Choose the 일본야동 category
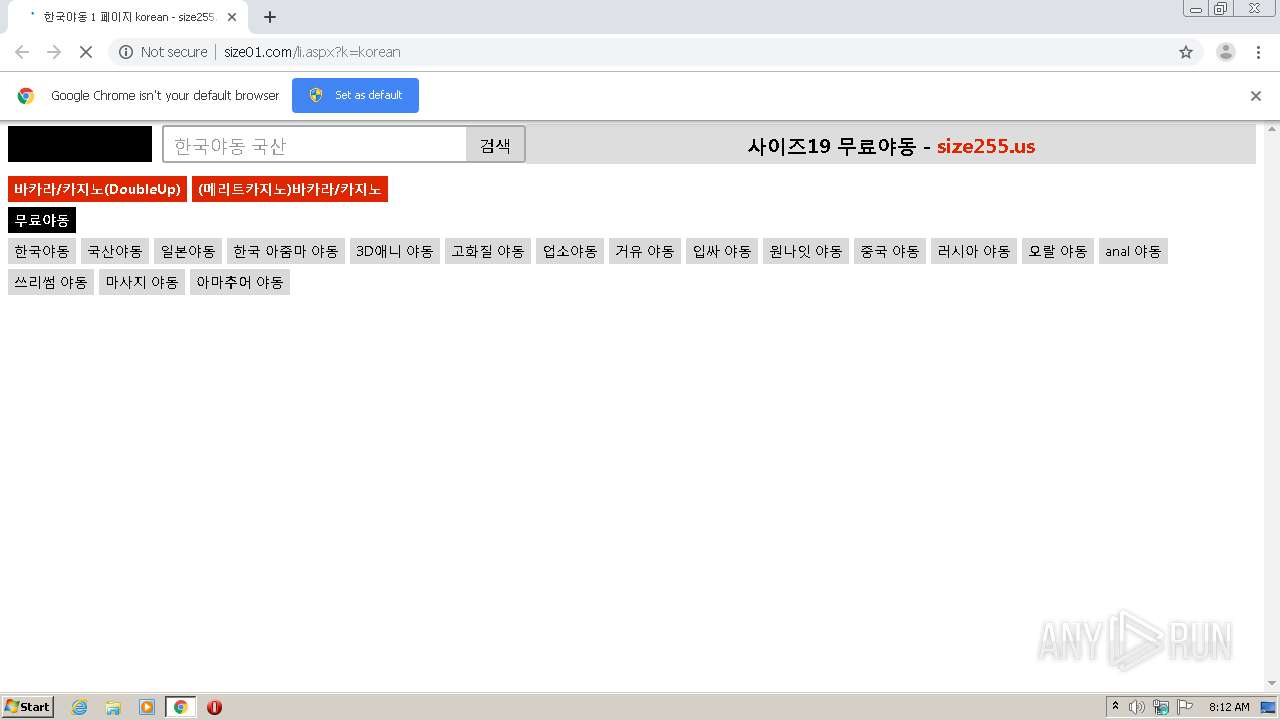The width and height of the screenshot is (1280, 720). click(x=188, y=251)
